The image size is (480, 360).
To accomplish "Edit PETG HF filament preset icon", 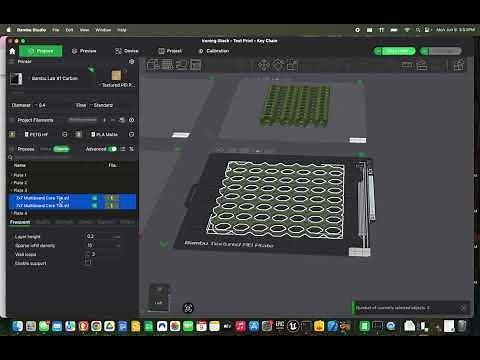I will click(x=65, y=134).
